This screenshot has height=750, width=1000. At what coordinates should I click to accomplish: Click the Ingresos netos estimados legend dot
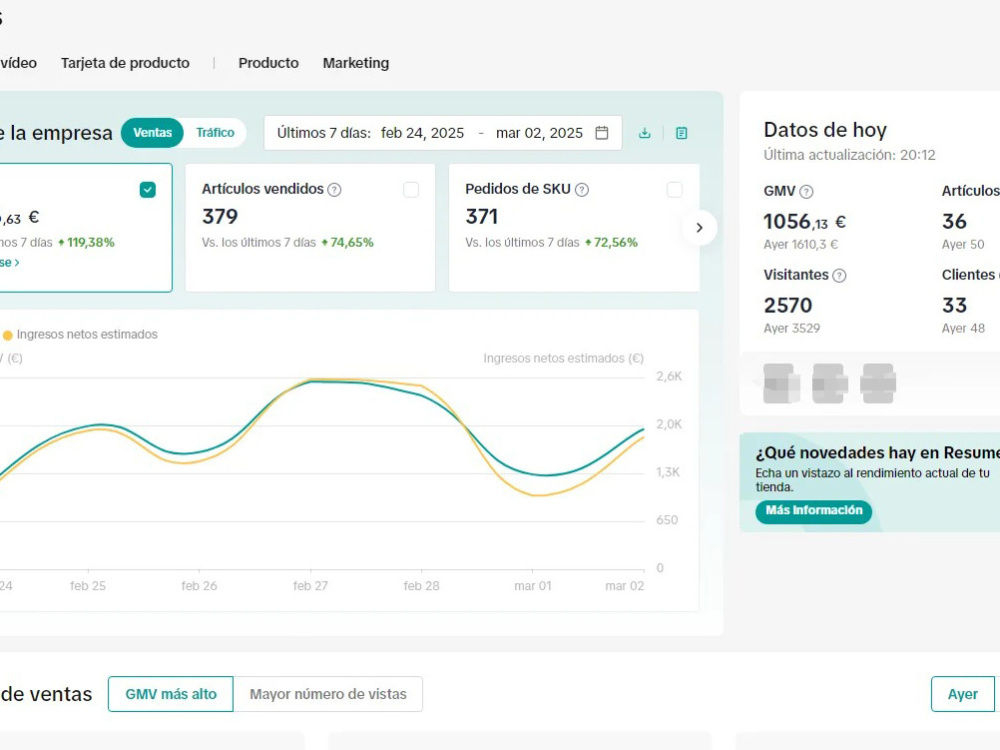click(8, 335)
